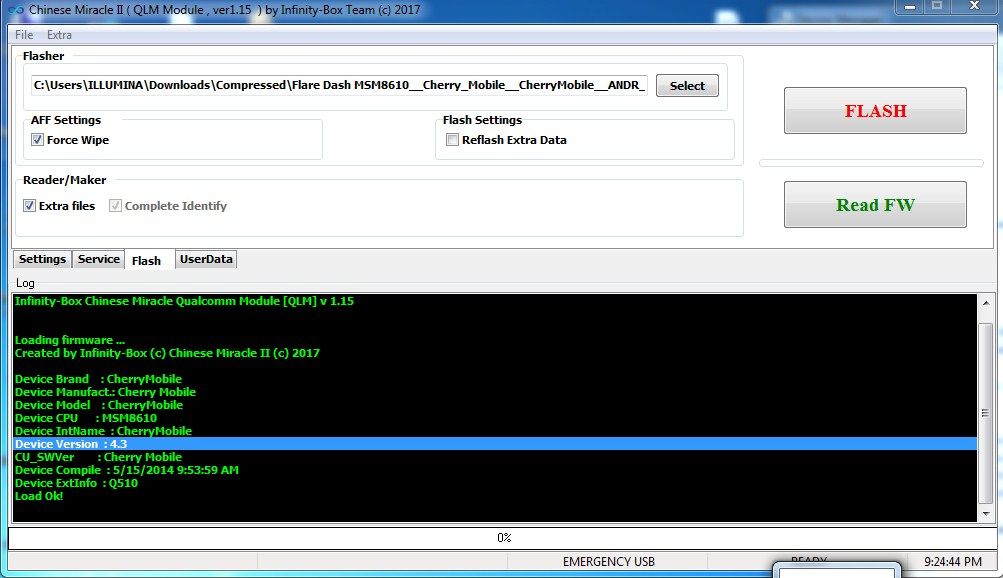
Task: Open the Extra menu
Action: (59, 35)
